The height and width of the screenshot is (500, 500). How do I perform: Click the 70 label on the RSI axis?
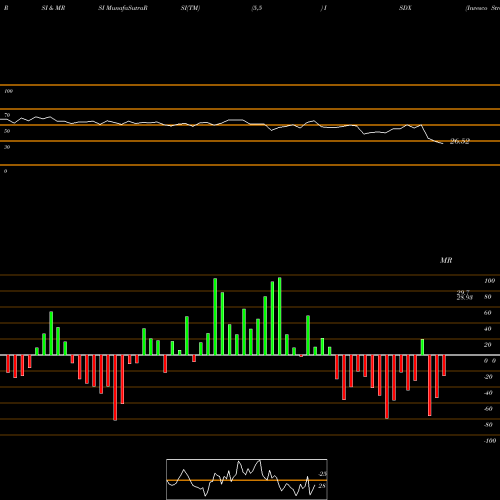[x=7, y=115]
